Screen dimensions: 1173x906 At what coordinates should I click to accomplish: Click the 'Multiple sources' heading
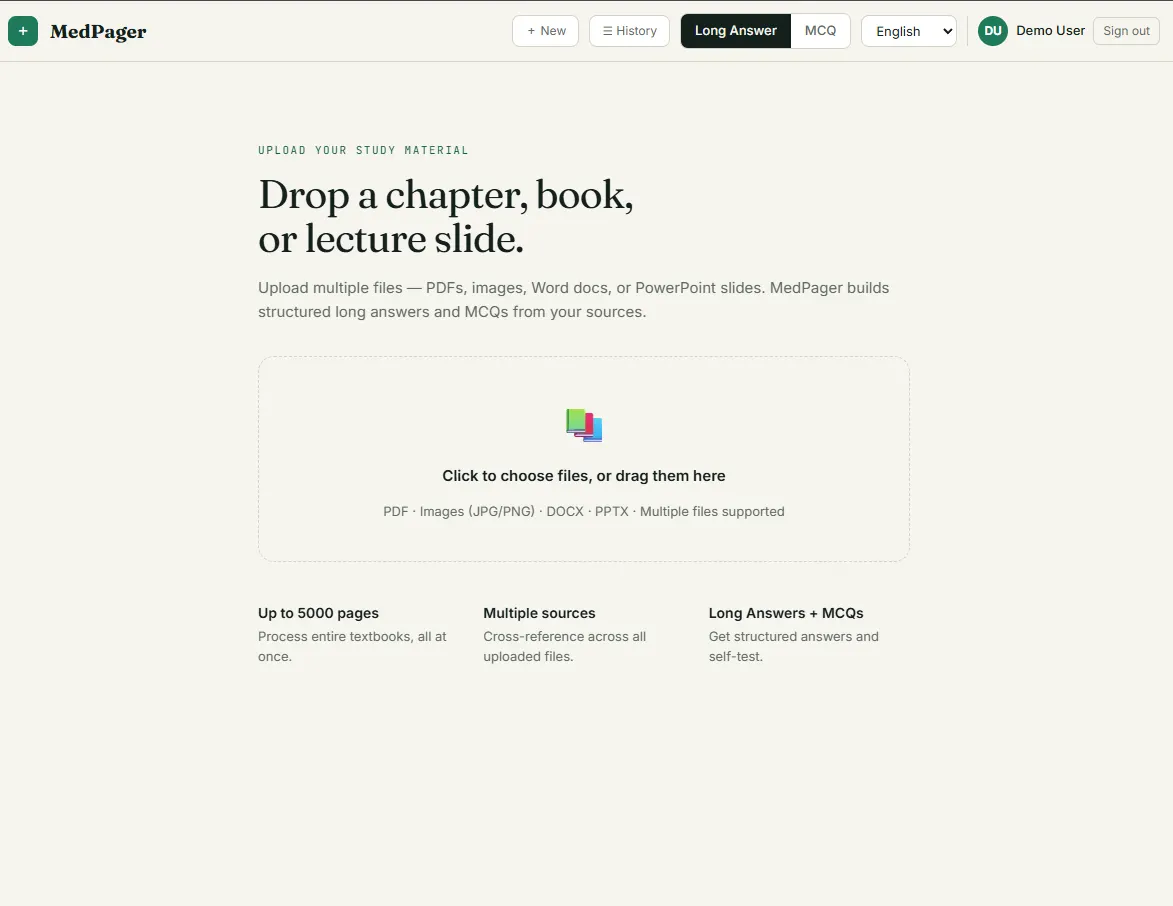pos(539,613)
